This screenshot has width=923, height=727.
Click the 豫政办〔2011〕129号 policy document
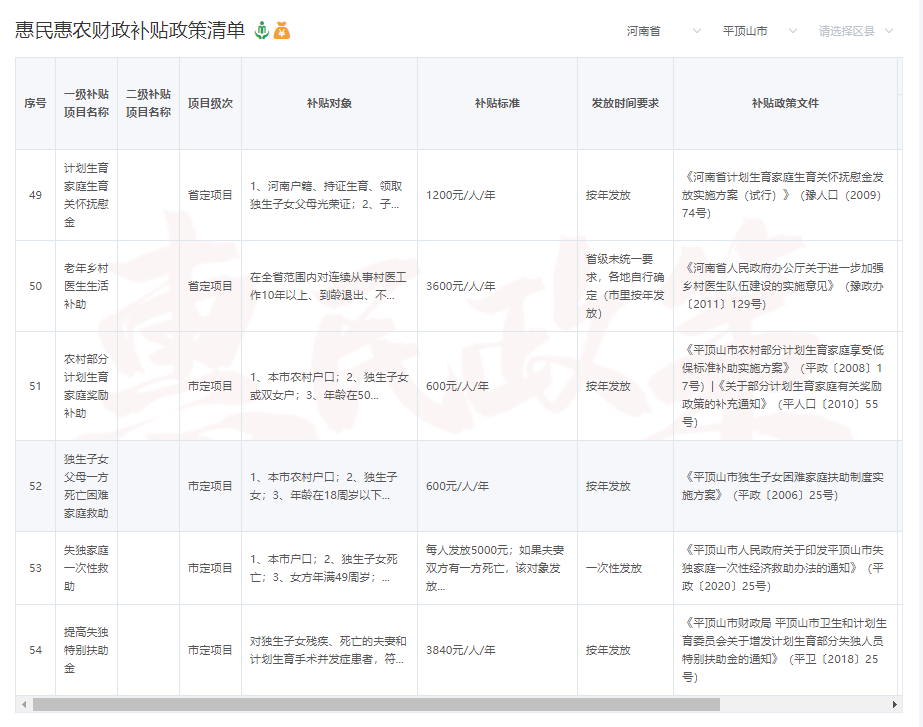783,286
